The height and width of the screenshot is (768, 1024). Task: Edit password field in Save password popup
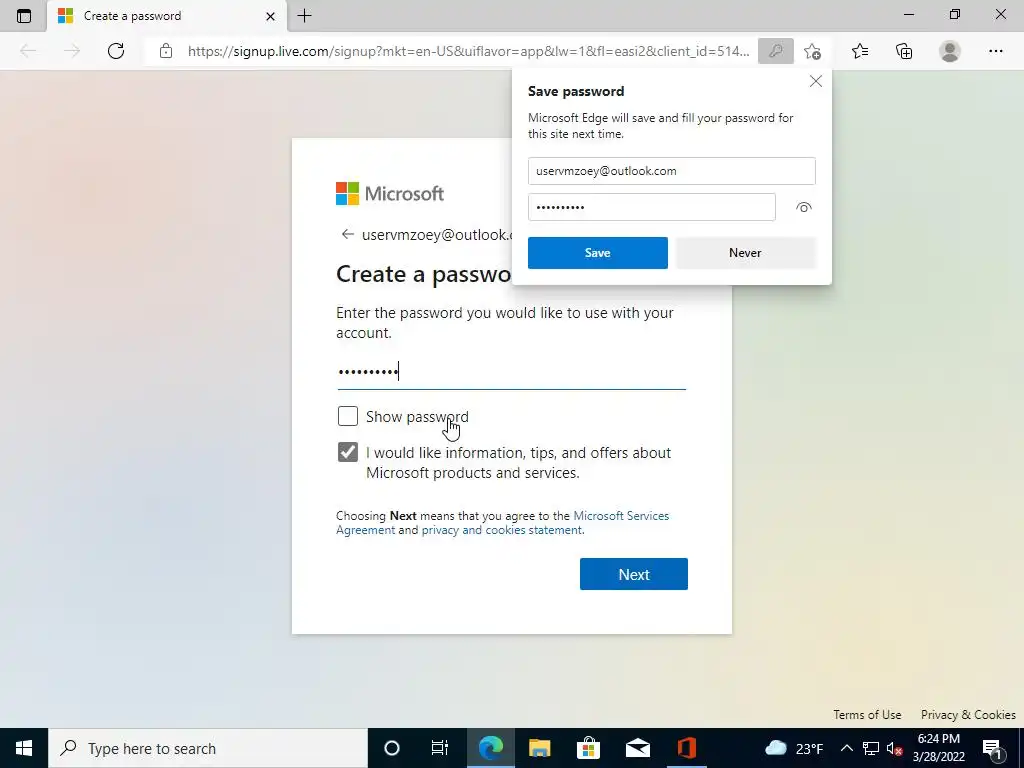click(652, 207)
